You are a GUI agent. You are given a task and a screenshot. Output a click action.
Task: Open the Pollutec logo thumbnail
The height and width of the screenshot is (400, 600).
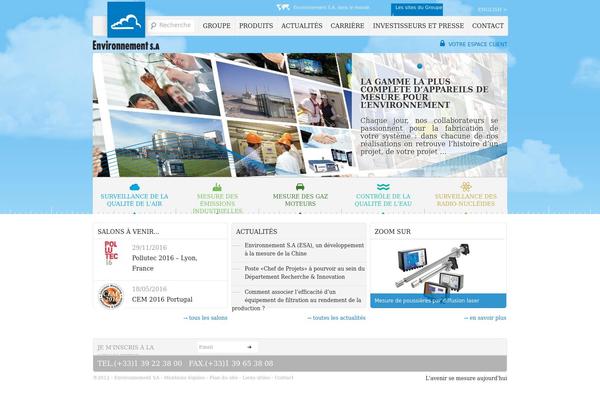click(x=111, y=254)
